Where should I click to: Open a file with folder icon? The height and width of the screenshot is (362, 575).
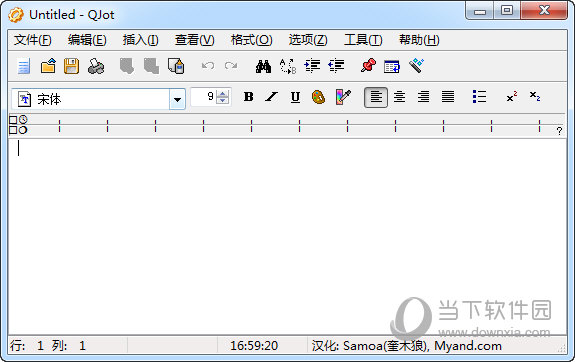pyautogui.click(x=48, y=66)
